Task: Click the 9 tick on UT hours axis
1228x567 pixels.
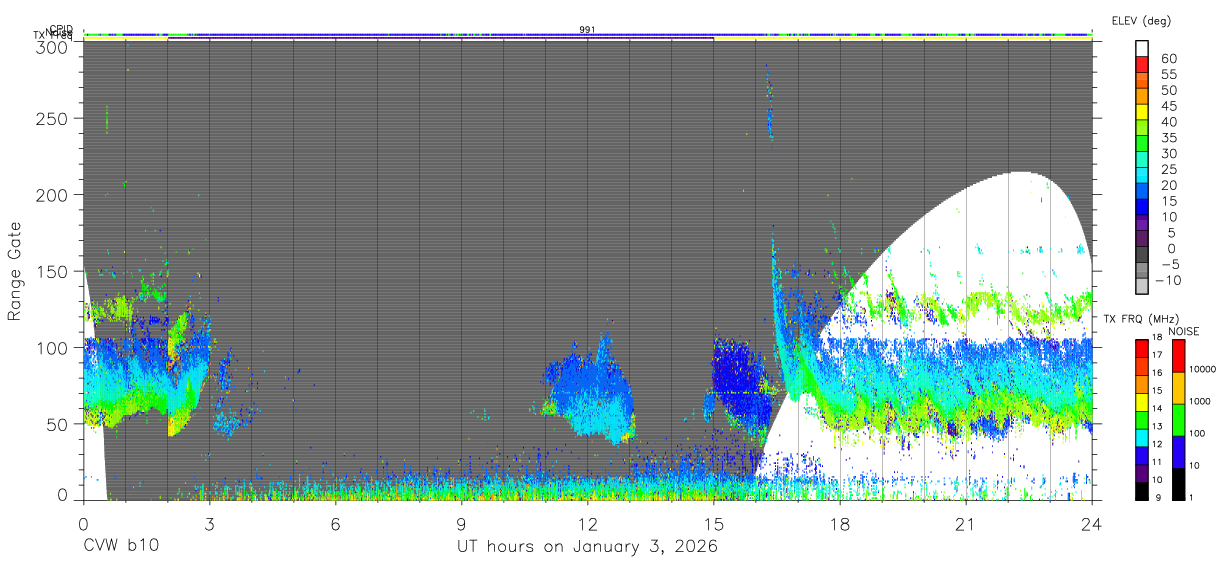Action: coord(461,523)
